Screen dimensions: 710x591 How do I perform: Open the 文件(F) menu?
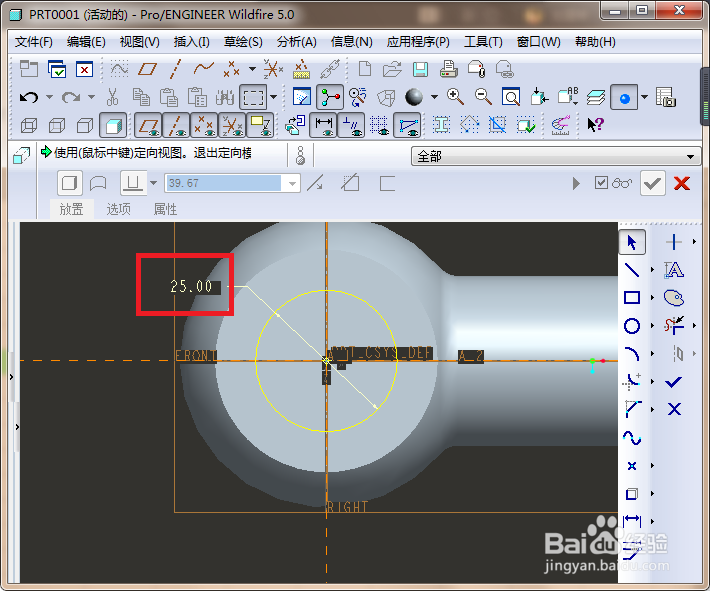coord(34,42)
